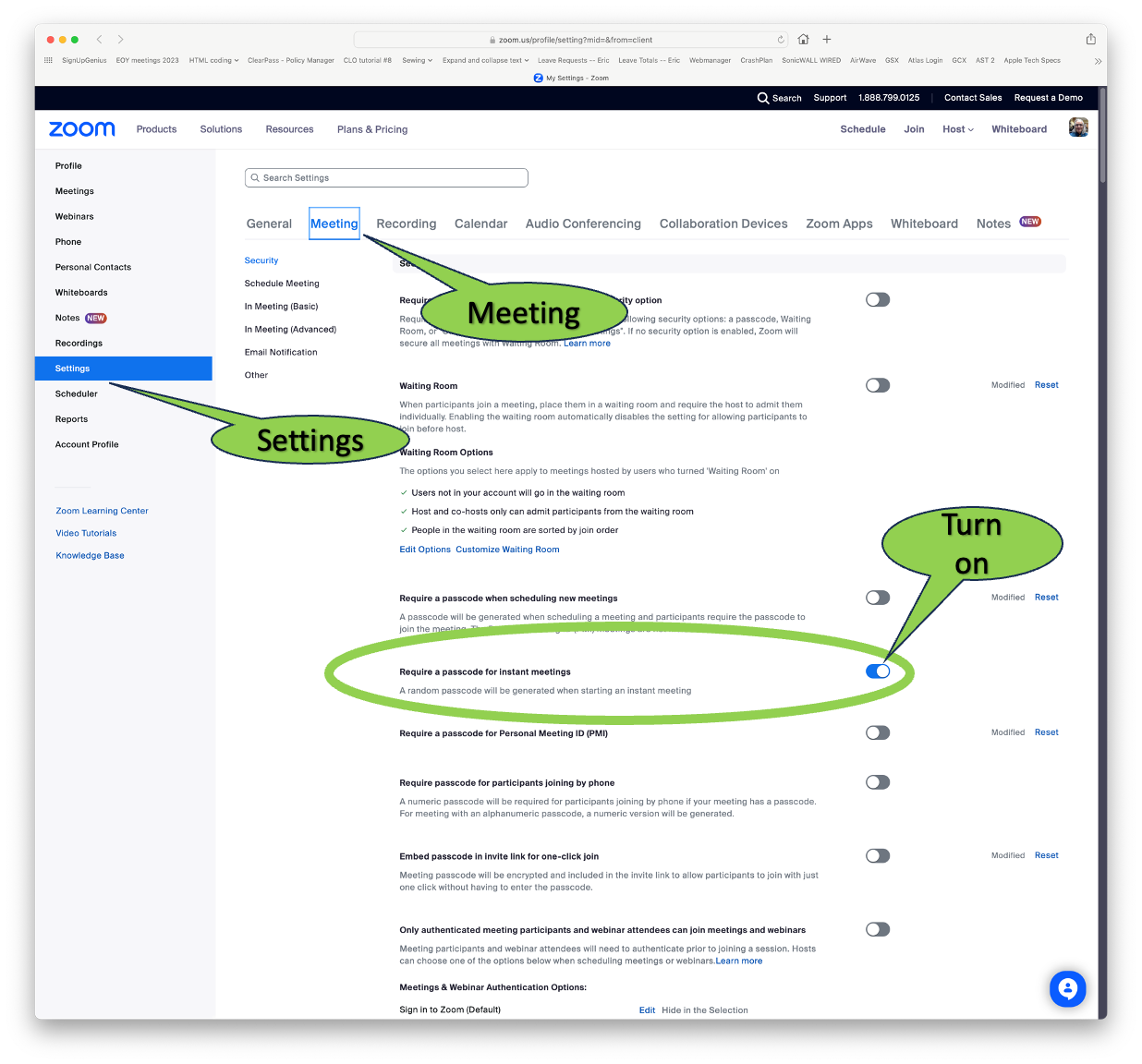Viewport: 1142px width, 1064px height.
Task: Open Expand and collapse text bookmark folder
Action: point(485,61)
